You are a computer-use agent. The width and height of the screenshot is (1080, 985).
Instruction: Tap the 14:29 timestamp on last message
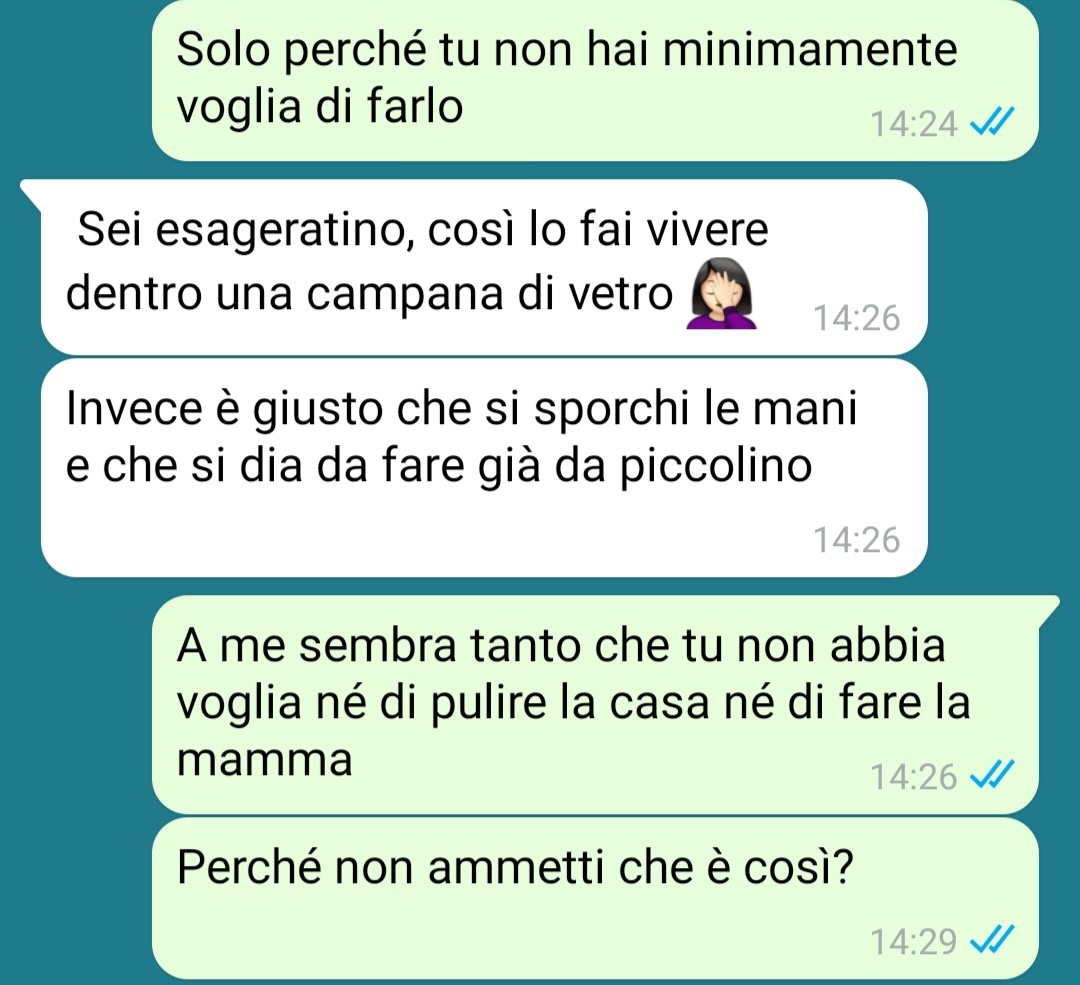tap(913, 941)
